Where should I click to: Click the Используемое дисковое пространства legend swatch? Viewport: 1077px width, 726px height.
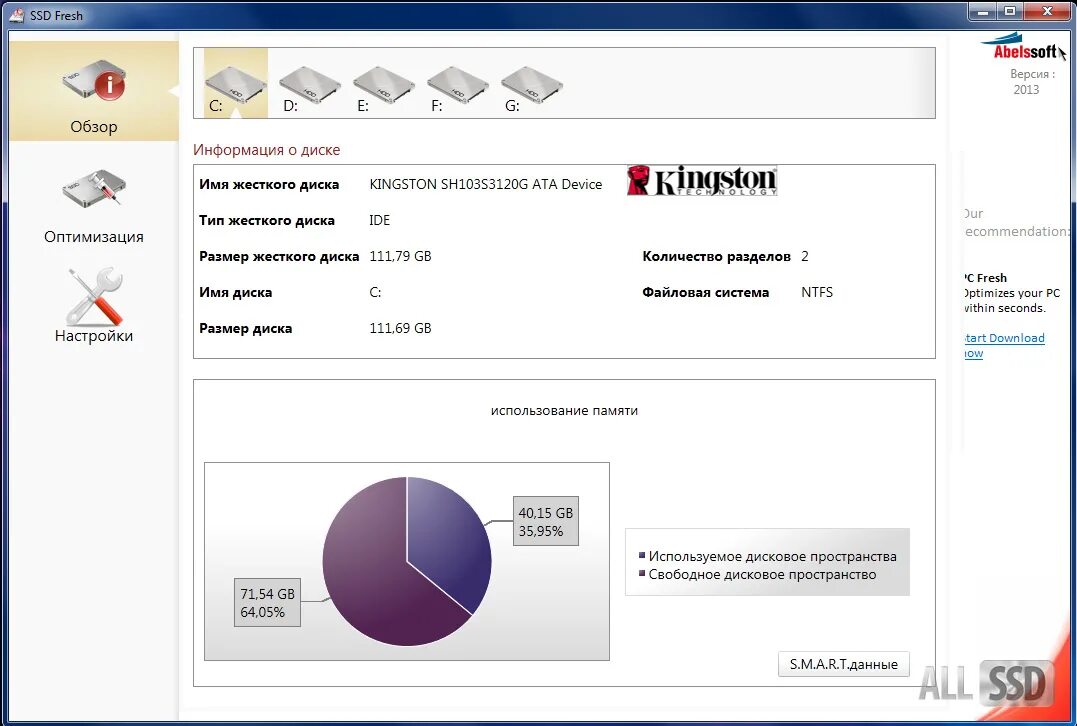tap(642, 555)
